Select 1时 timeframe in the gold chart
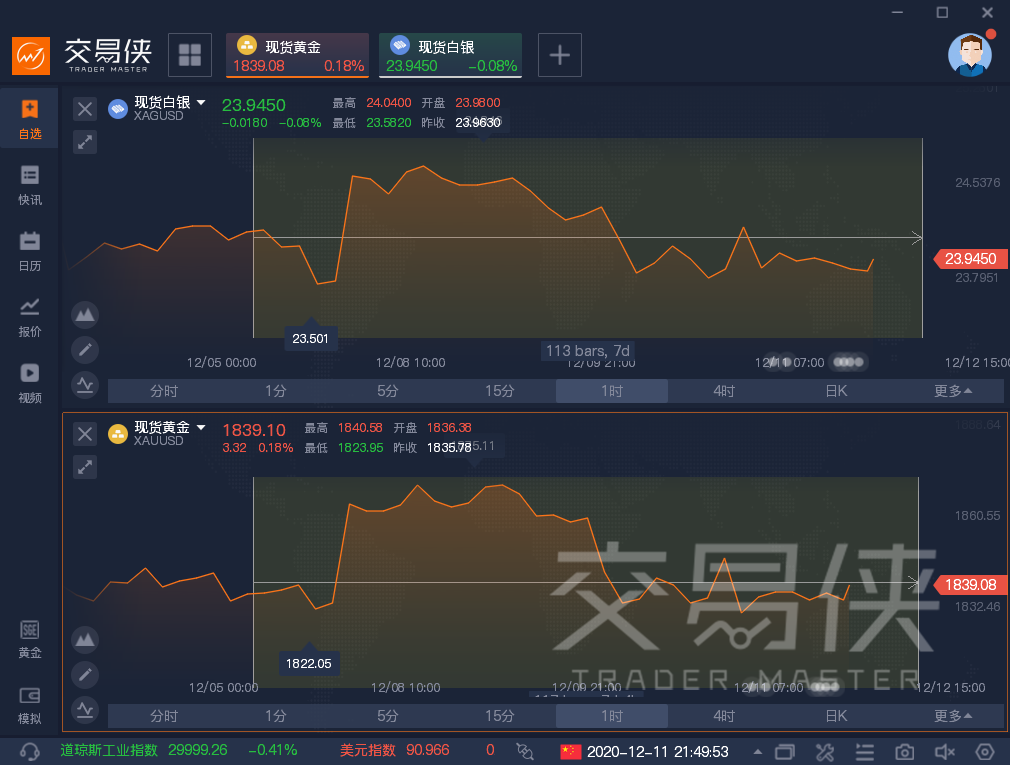Image resolution: width=1010 pixels, height=765 pixels. [x=612, y=716]
